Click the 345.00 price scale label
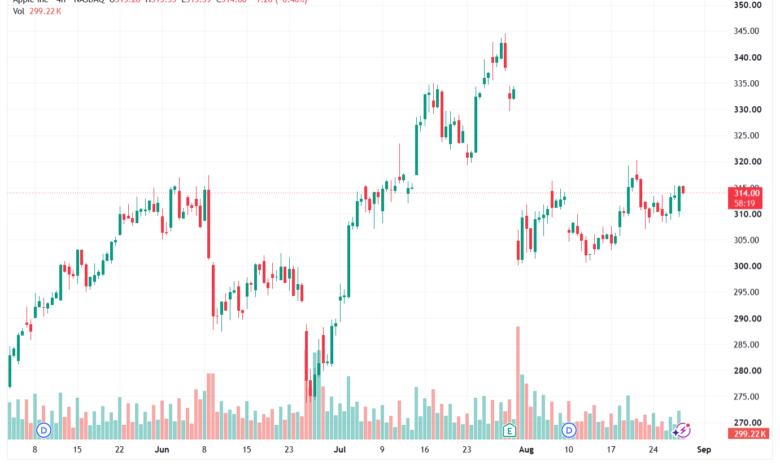This screenshot has height=470, width=780. pyautogui.click(x=747, y=31)
